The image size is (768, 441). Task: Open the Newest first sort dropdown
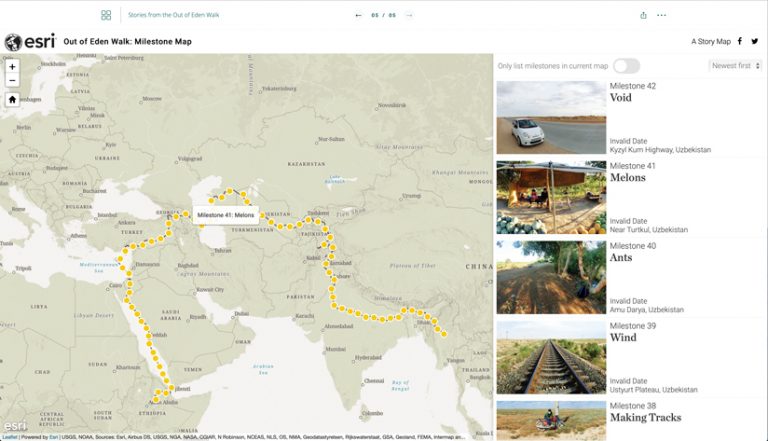click(733, 66)
